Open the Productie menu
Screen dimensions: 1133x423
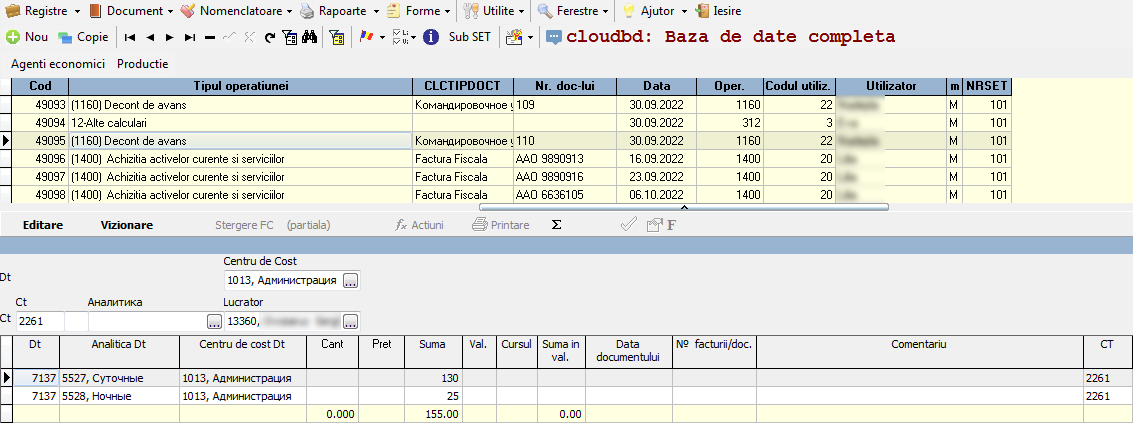click(142, 64)
